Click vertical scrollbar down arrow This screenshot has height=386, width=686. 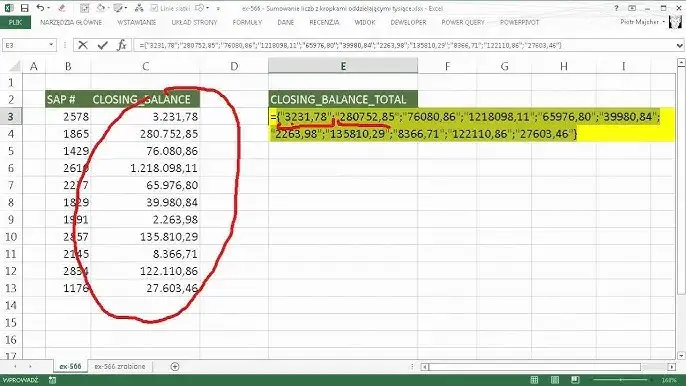click(681, 355)
